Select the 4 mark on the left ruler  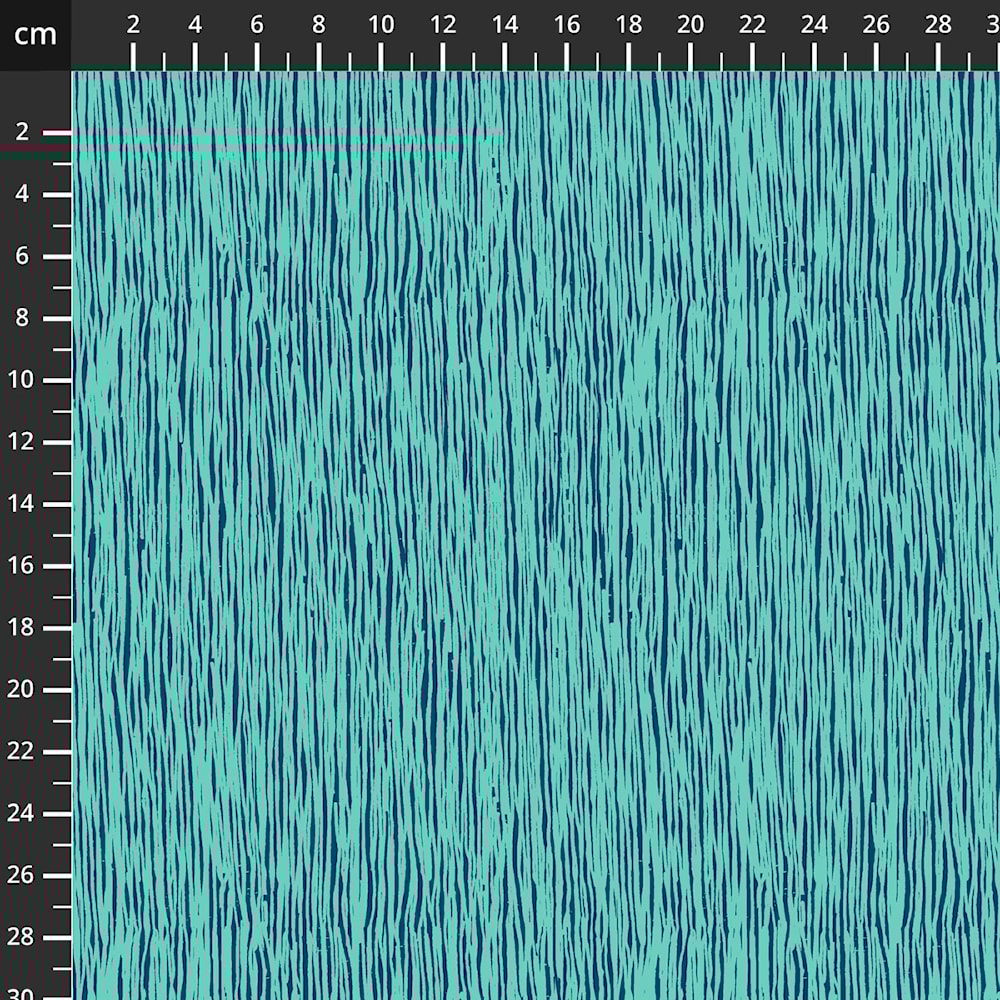pyautogui.click(x=23, y=195)
